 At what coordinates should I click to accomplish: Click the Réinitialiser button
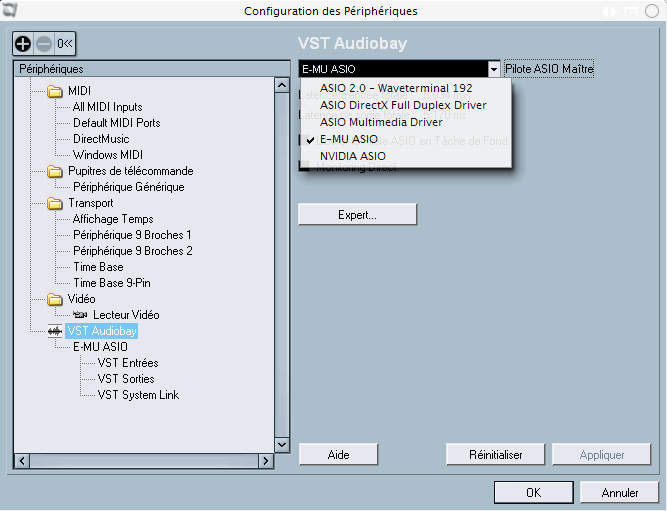pyautogui.click(x=496, y=454)
